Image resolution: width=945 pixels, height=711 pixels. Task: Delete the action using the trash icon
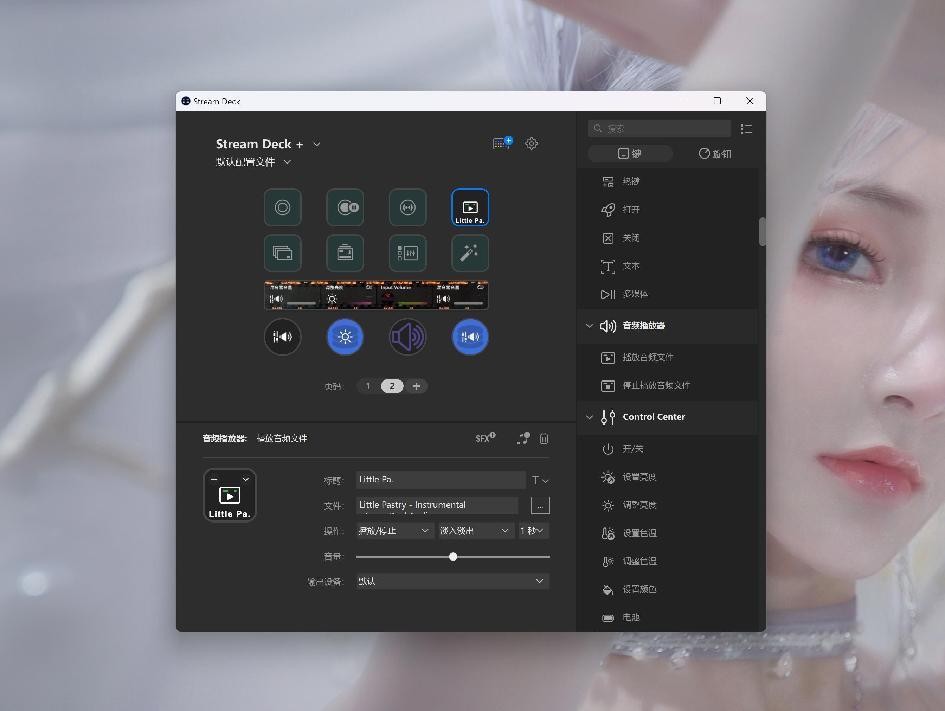[x=544, y=439]
